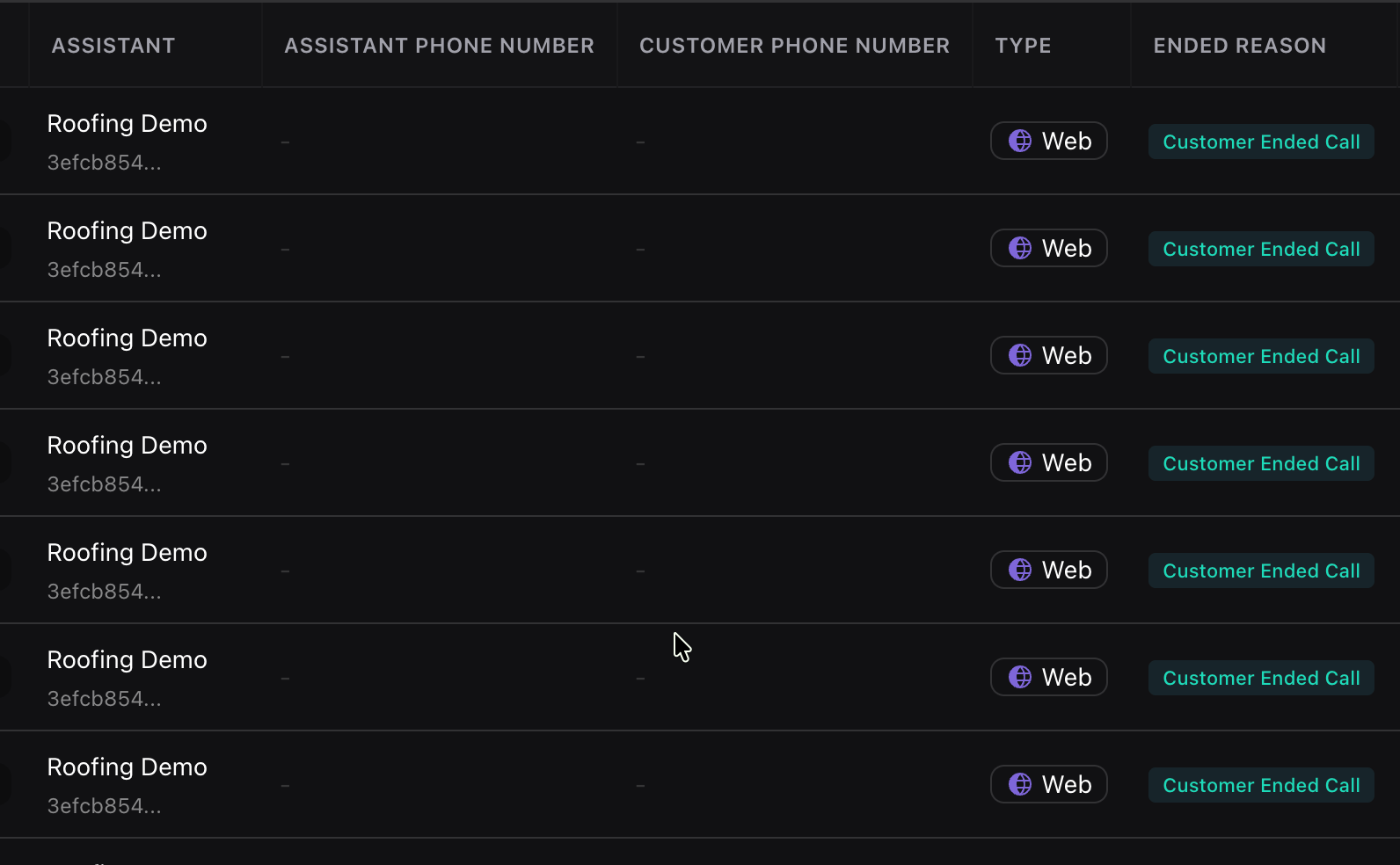The image size is (1400, 865).
Task: Click the globe icon in the seventh row
Action: (x=1020, y=784)
